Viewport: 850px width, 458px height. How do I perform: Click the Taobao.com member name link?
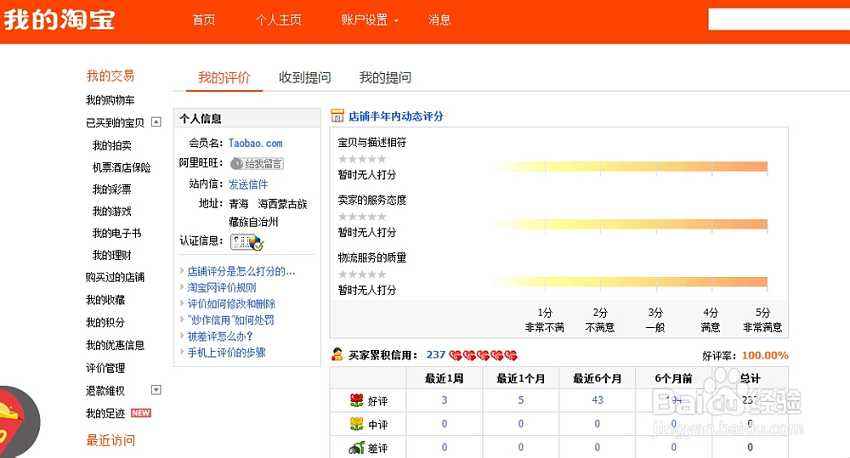tap(255, 143)
